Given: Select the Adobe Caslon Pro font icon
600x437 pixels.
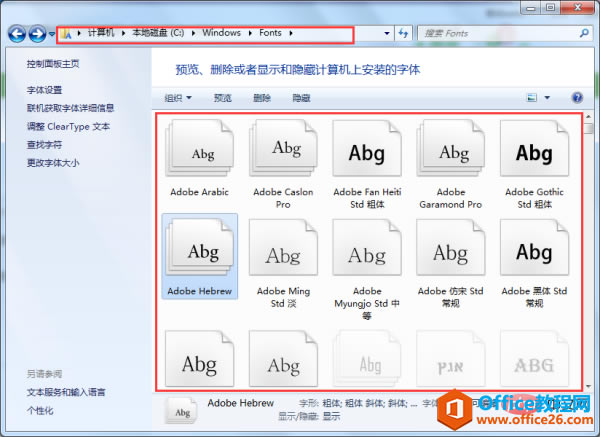Looking at the screenshot, I should [283, 148].
